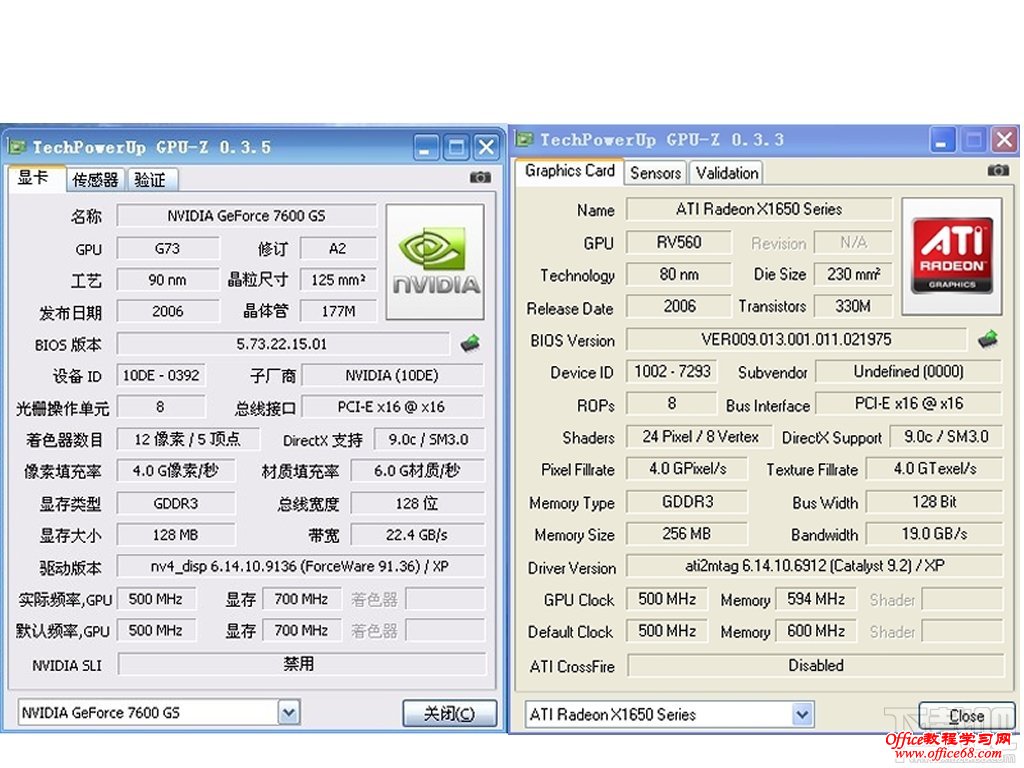Click the ATI Radeon logo image
1024x768 pixels.
[952, 256]
